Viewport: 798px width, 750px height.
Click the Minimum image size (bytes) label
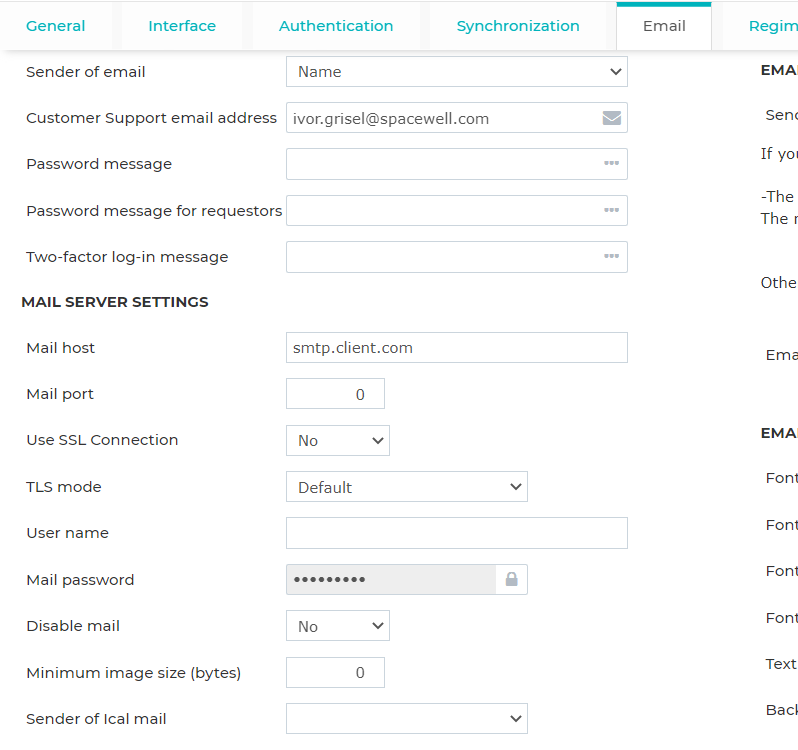(133, 673)
